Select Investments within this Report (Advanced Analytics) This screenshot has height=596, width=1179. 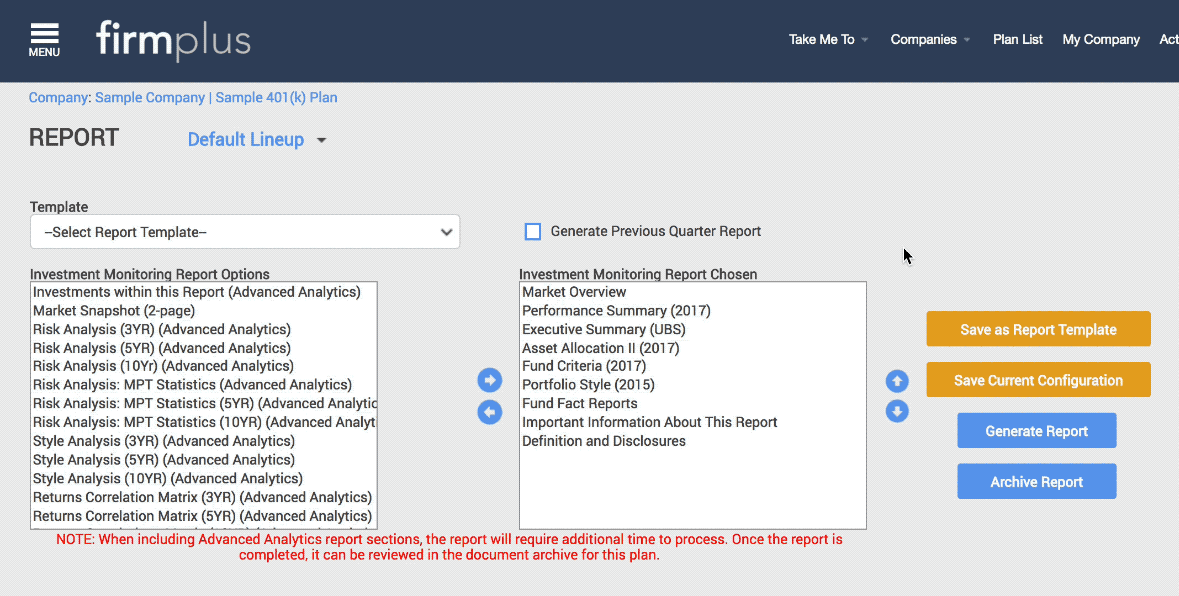pyautogui.click(x=204, y=292)
